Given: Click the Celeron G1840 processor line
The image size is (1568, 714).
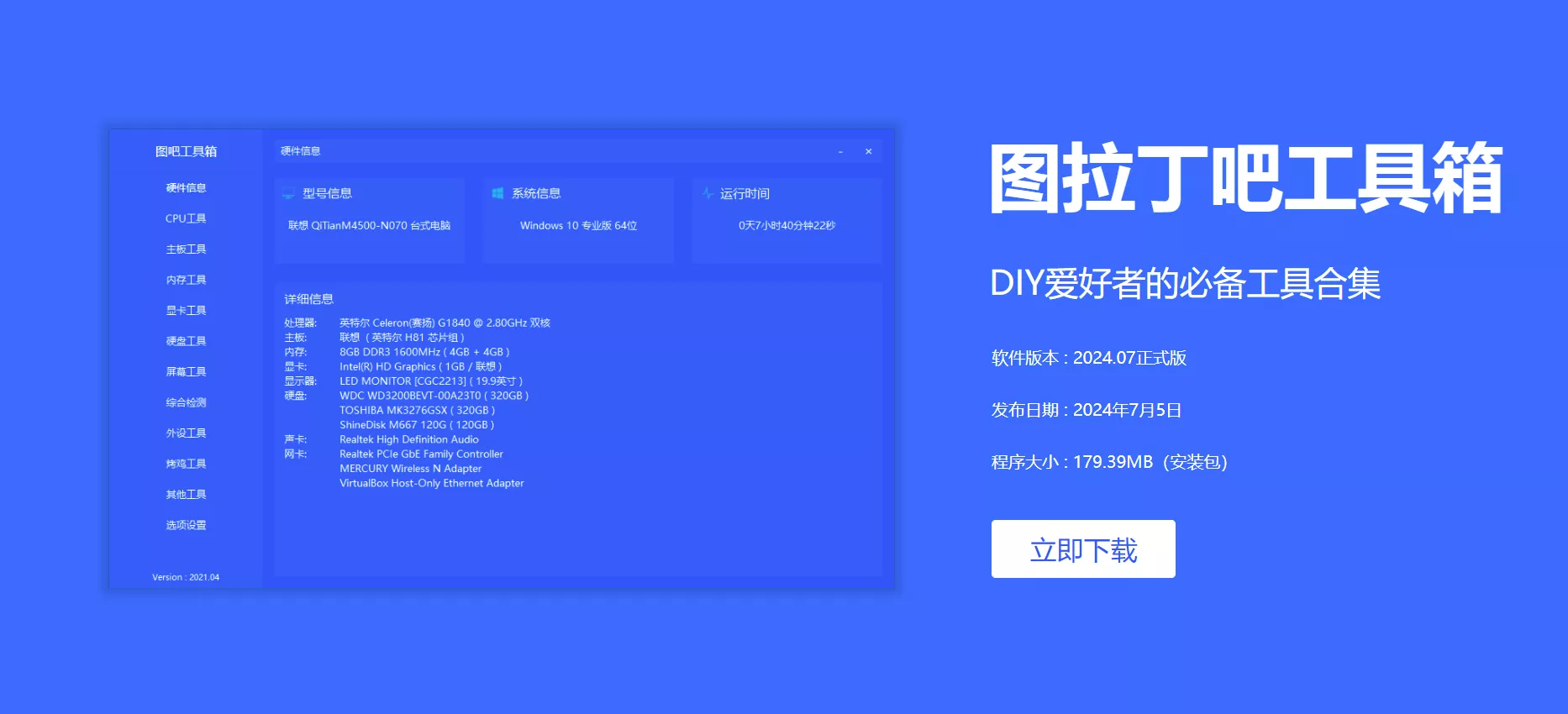Looking at the screenshot, I should 445,323.
